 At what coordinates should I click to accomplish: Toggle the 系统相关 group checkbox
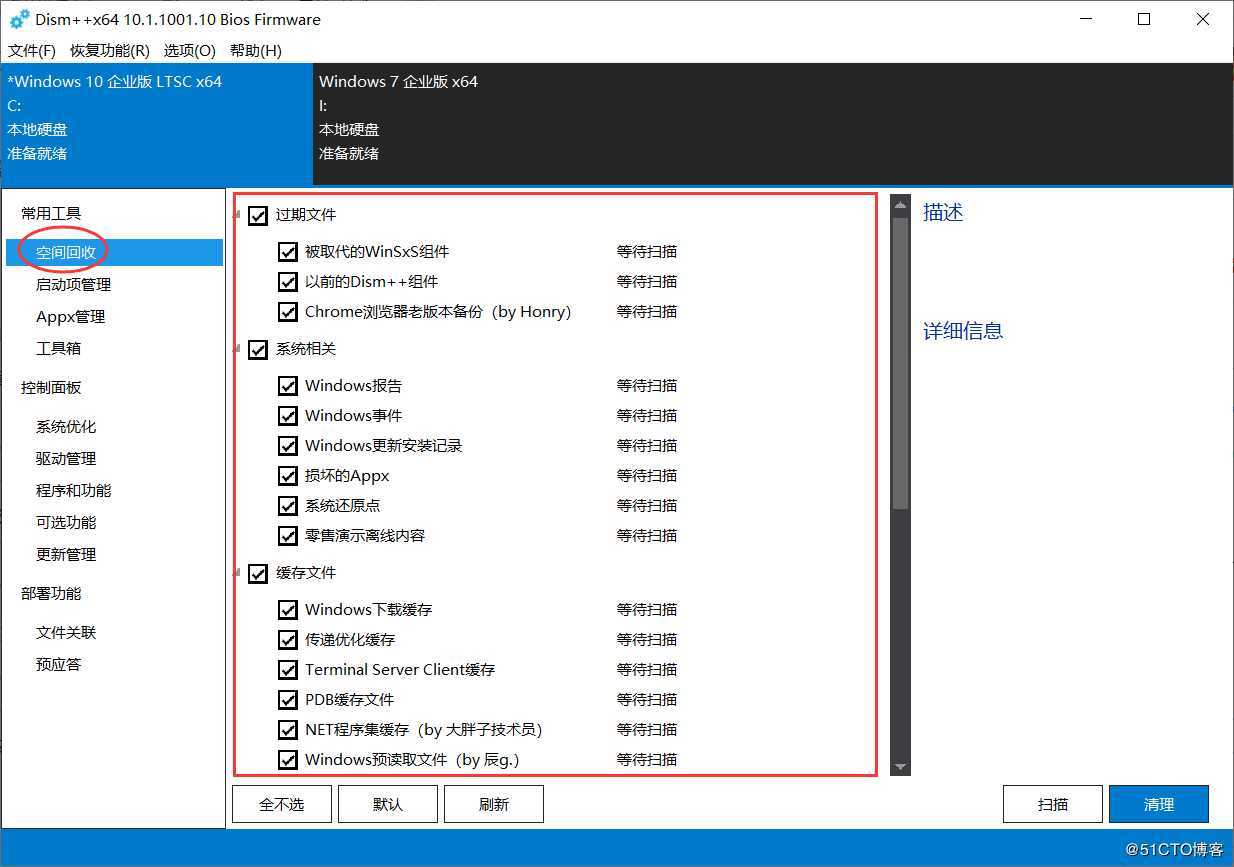pos(258,349)
